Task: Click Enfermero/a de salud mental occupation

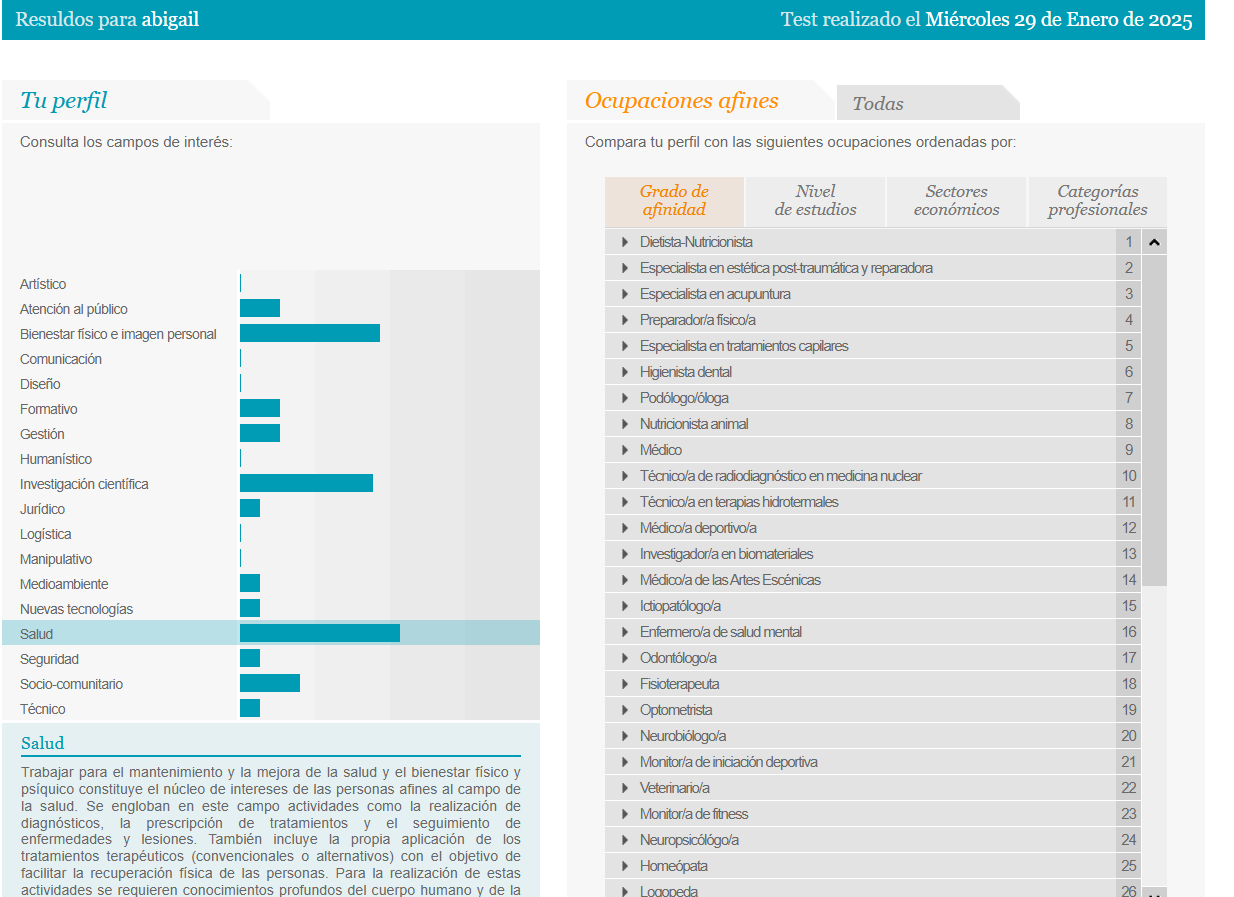Action: click(721, 632)
